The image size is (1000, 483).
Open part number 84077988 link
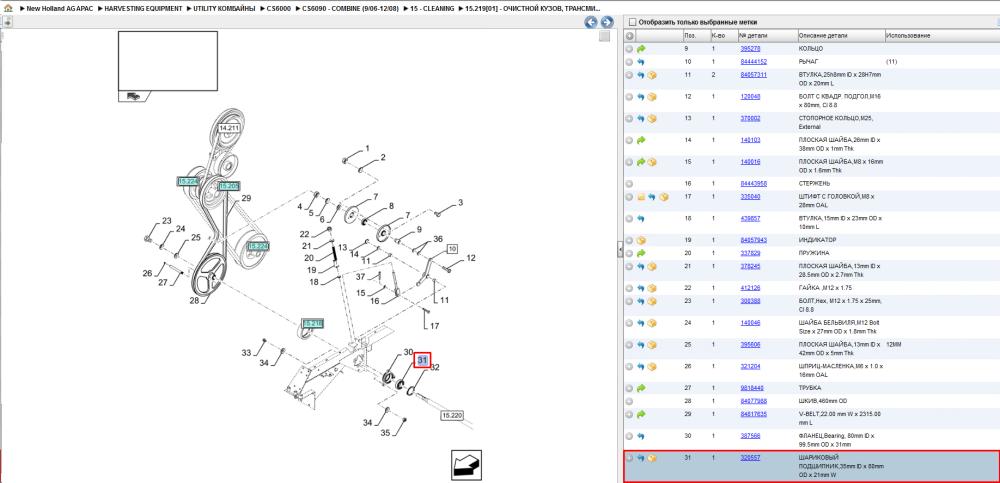[x=753, y=401]
